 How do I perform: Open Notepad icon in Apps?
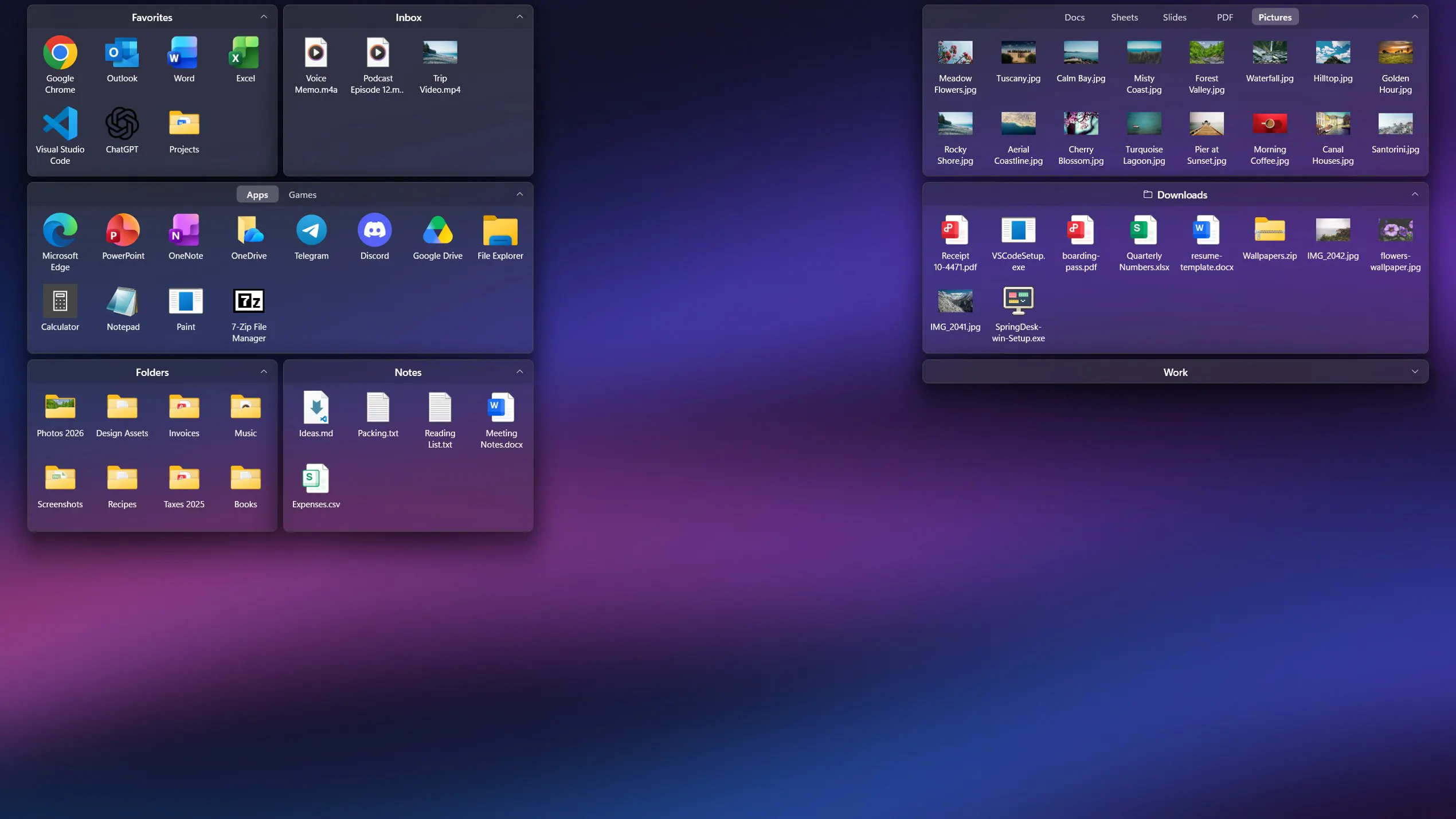[x=123, y=301]
